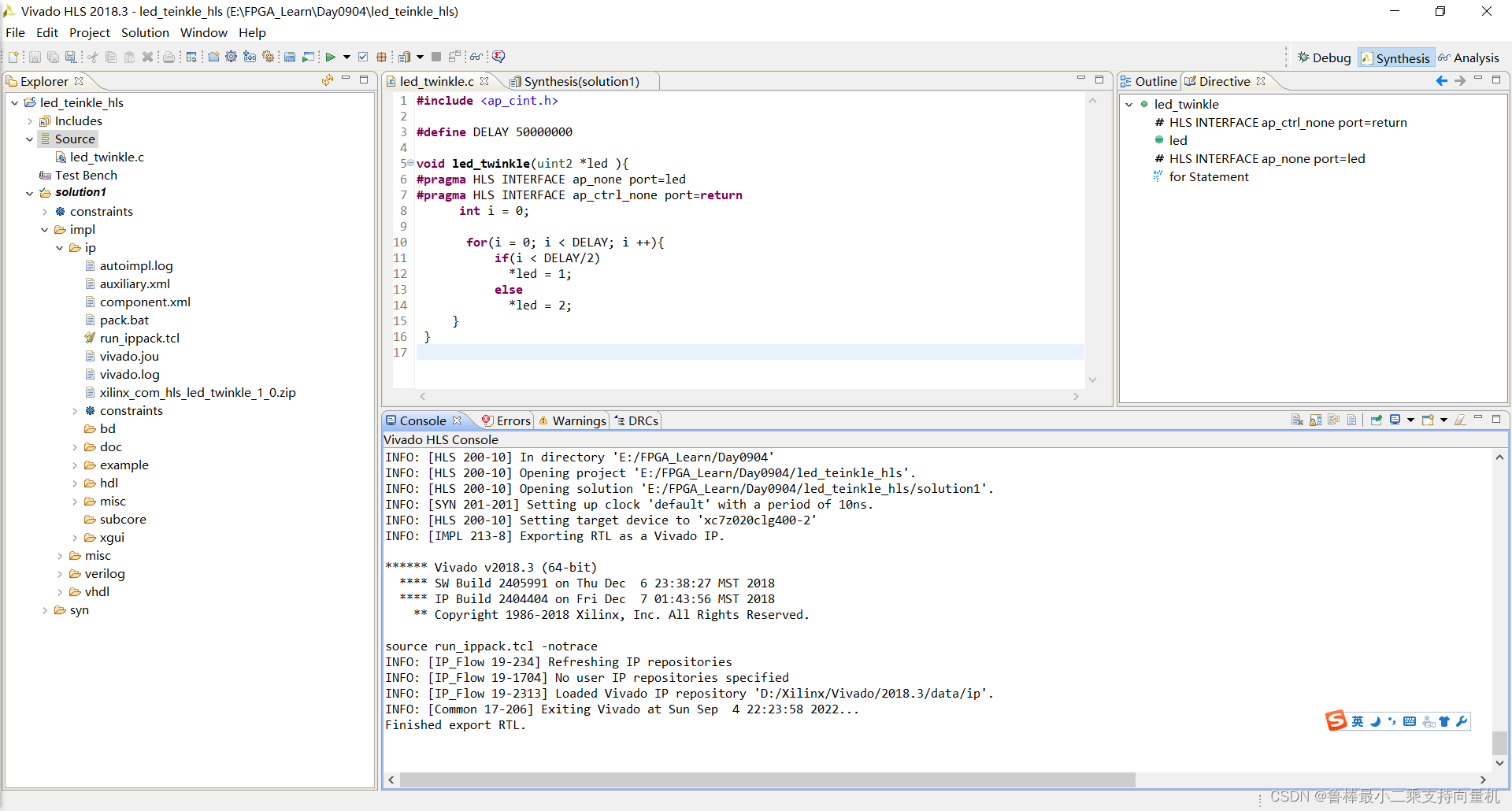Toggle Sogou English/Chinese mode button

tap(1358, 721)
